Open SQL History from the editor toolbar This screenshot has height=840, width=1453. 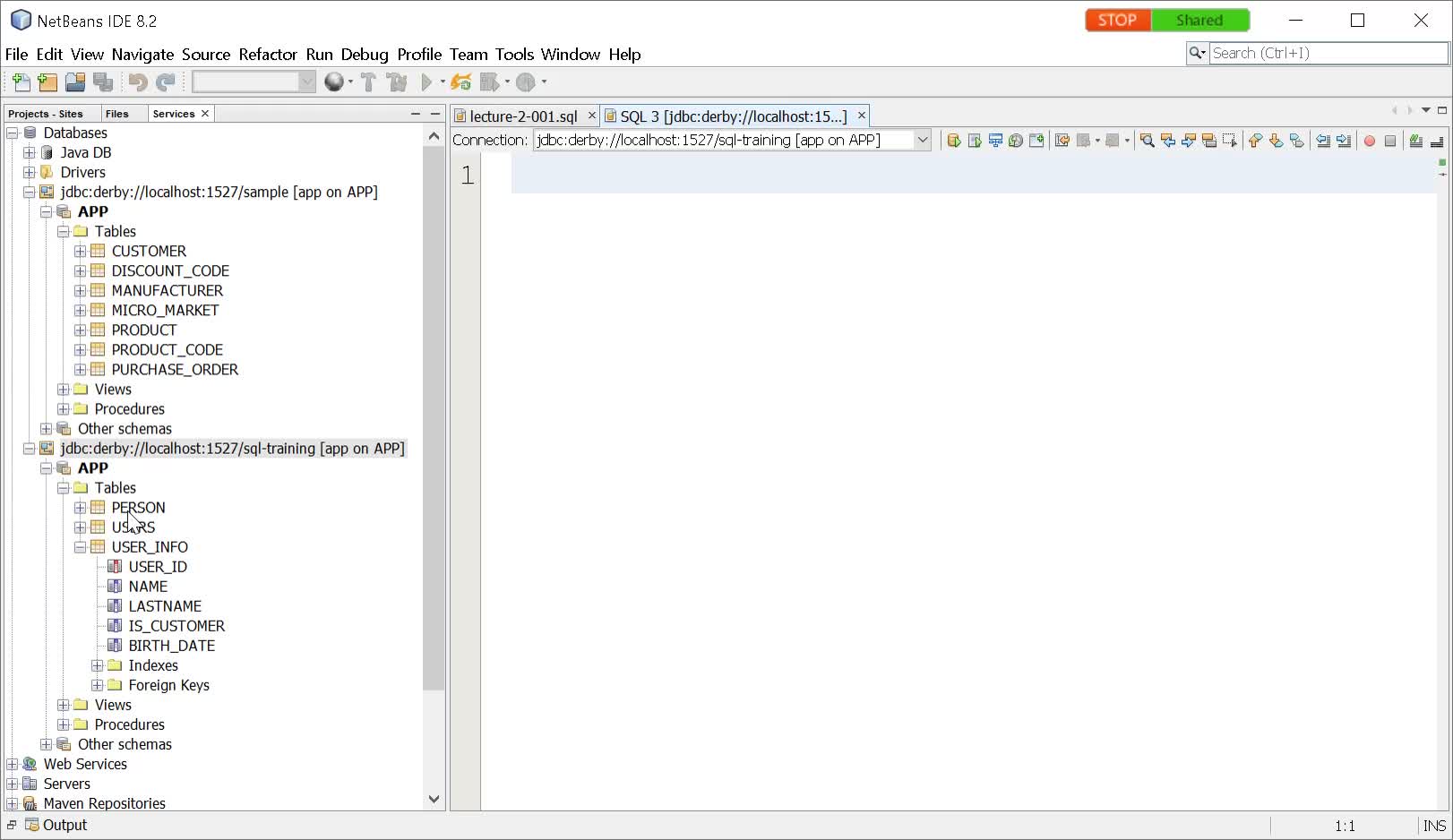(x=1016, y=141)
